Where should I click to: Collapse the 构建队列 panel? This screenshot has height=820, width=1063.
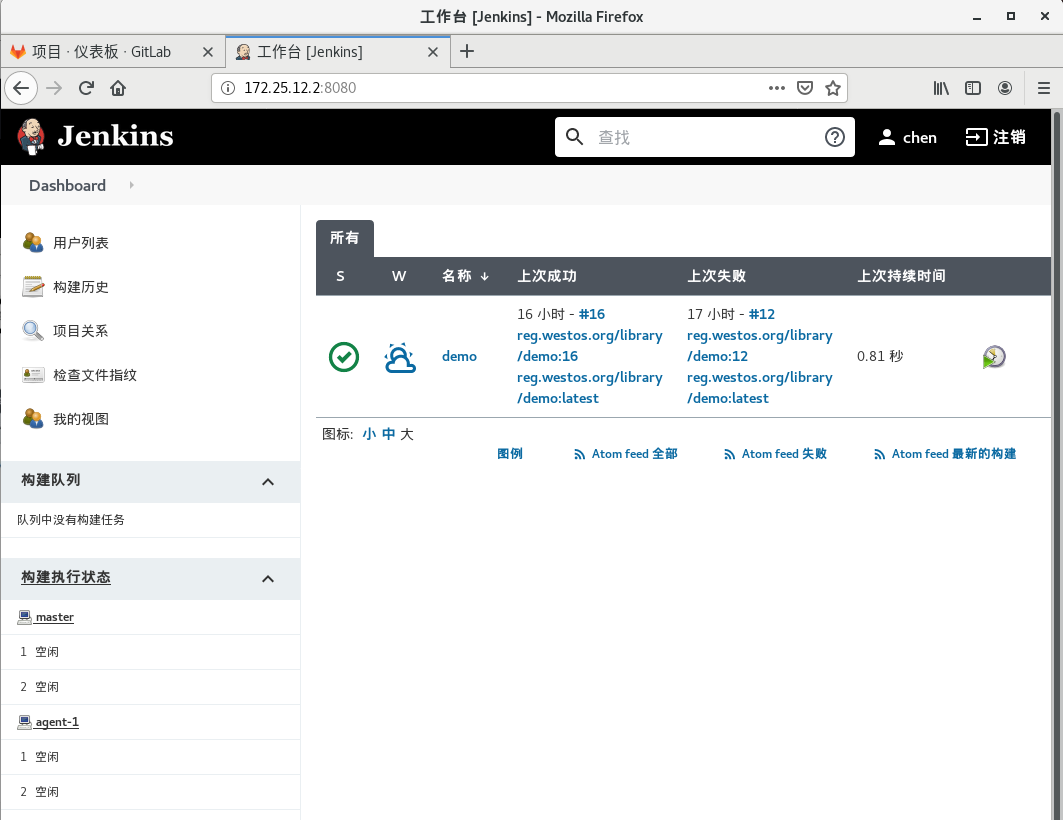[268, 482]
